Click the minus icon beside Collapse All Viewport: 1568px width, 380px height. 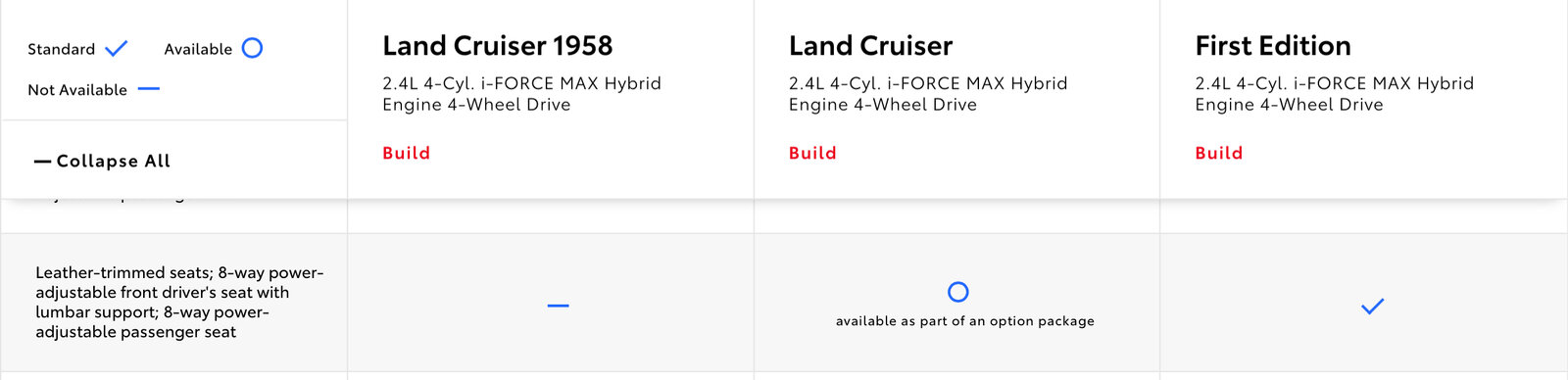click(x=42, y=162)
